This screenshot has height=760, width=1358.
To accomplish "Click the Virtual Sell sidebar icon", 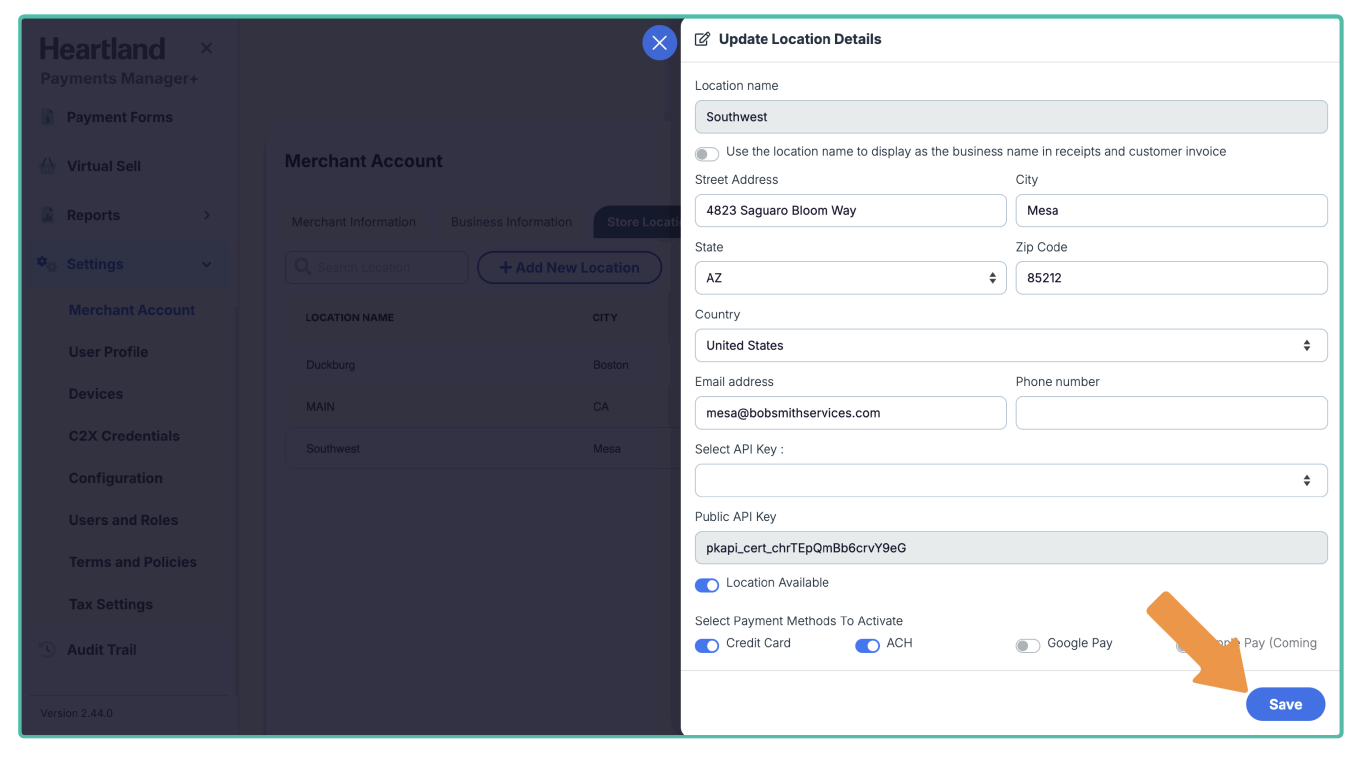I will click(x=47, y=166).
